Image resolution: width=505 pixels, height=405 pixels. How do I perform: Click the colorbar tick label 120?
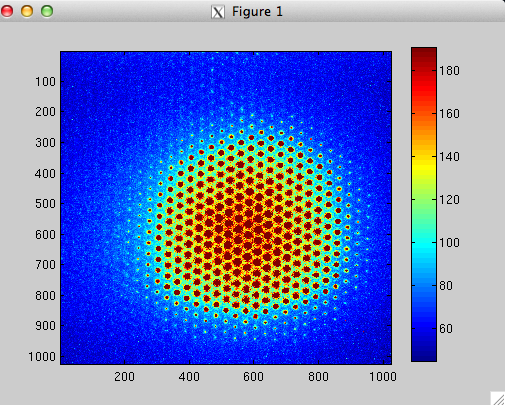tap(449, 200)
